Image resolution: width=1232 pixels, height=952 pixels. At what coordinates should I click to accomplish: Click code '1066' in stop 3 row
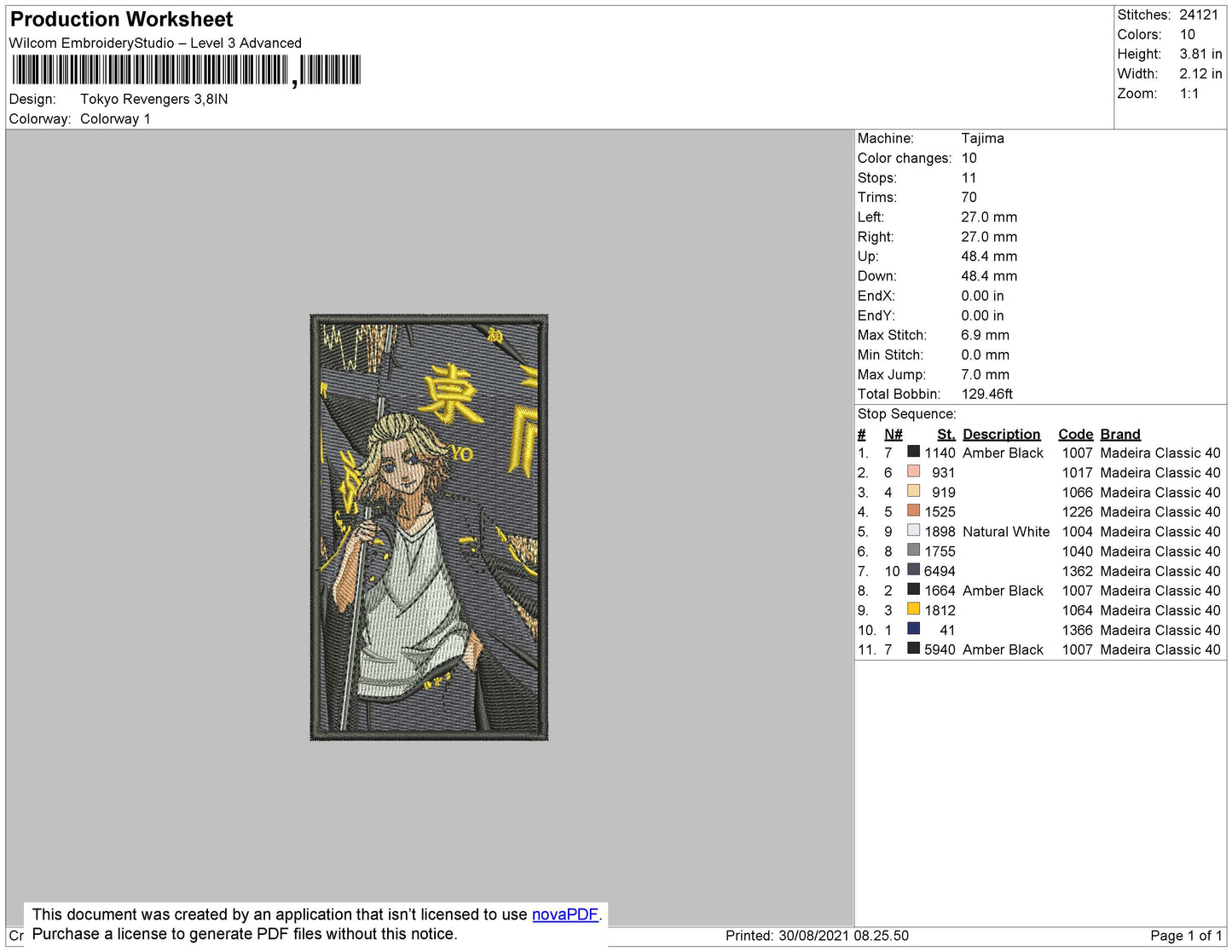point(1078,493)
